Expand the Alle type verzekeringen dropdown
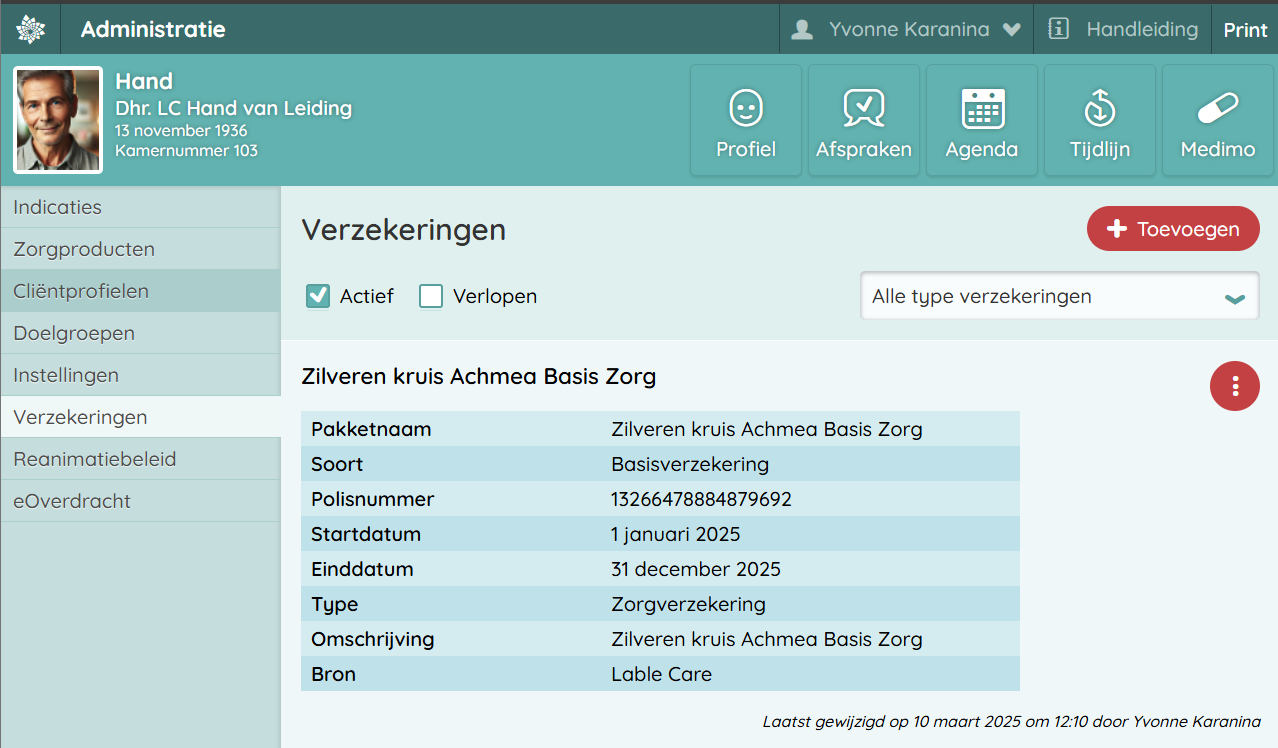 point(1059,296)
